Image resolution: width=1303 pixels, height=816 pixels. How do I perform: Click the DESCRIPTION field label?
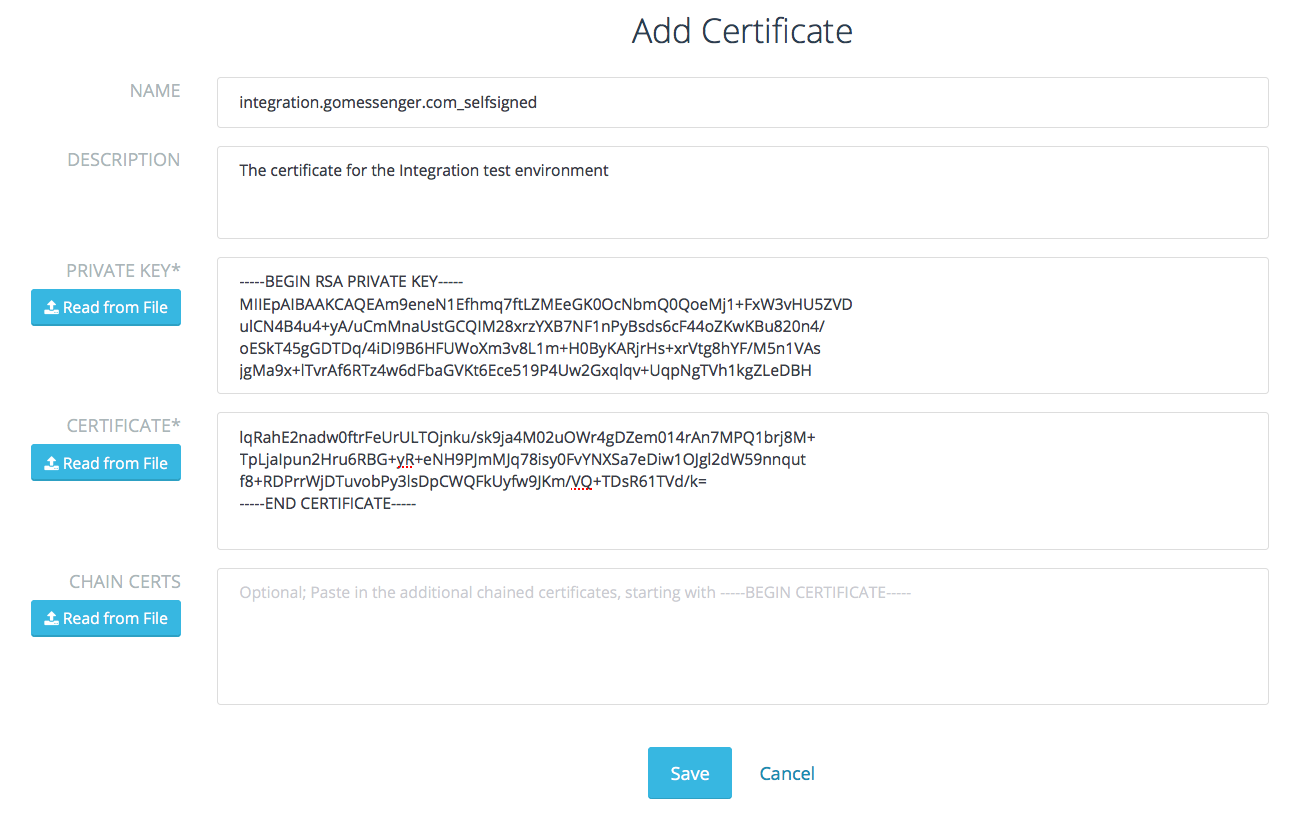[124, 160]
